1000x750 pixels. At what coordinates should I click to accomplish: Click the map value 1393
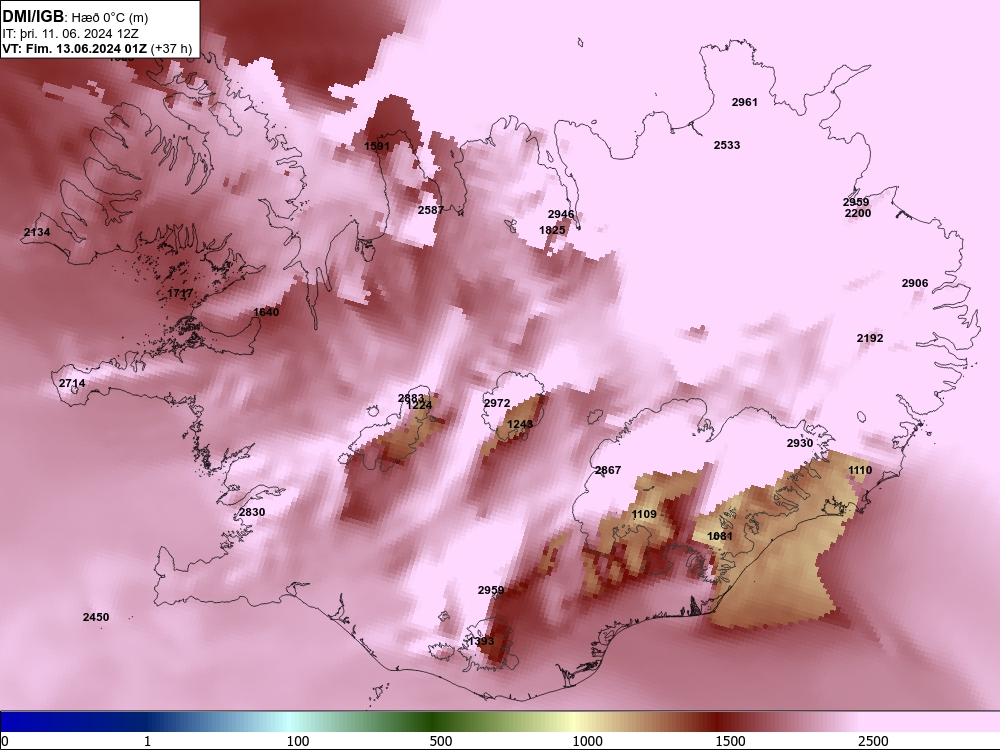click(481, 641)
